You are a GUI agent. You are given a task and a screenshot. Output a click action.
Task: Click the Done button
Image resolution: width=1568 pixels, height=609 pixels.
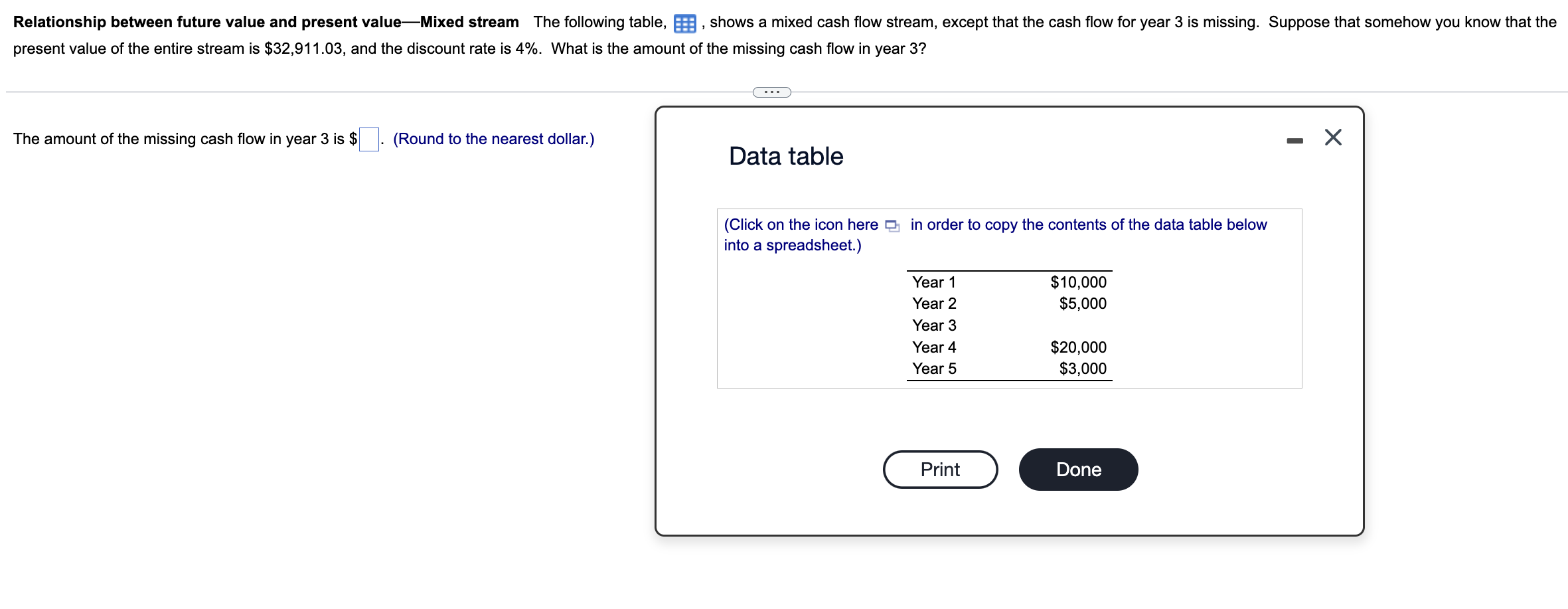pos(1078,470)
